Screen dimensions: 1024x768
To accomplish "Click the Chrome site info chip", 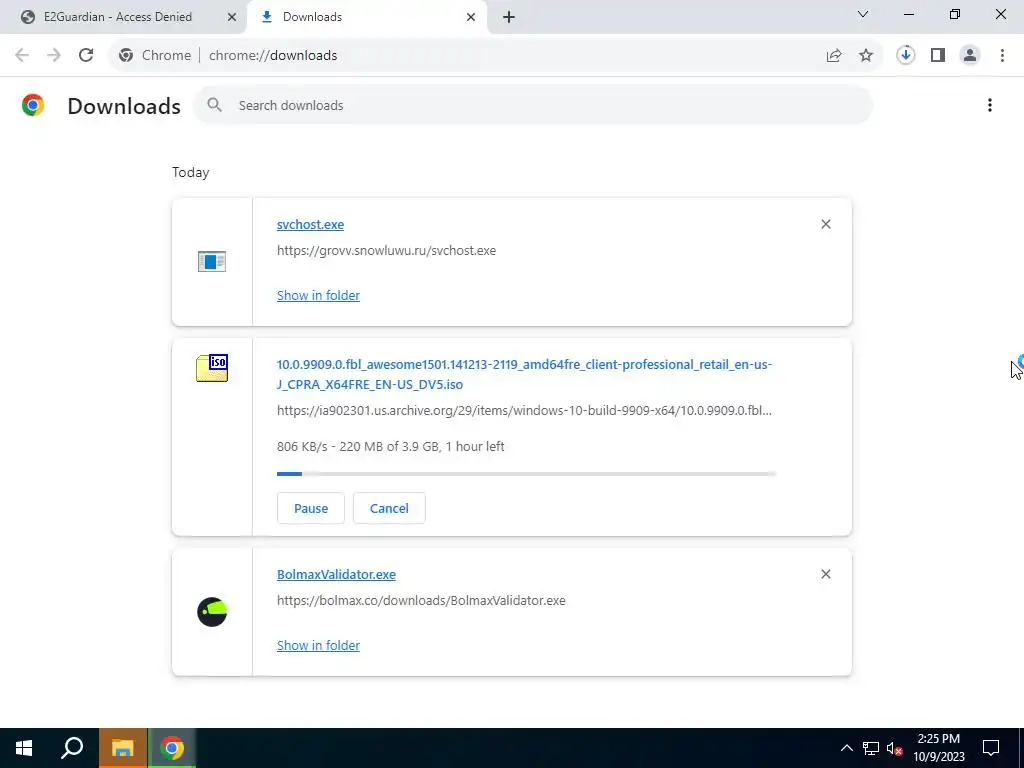I will (155, 56).
